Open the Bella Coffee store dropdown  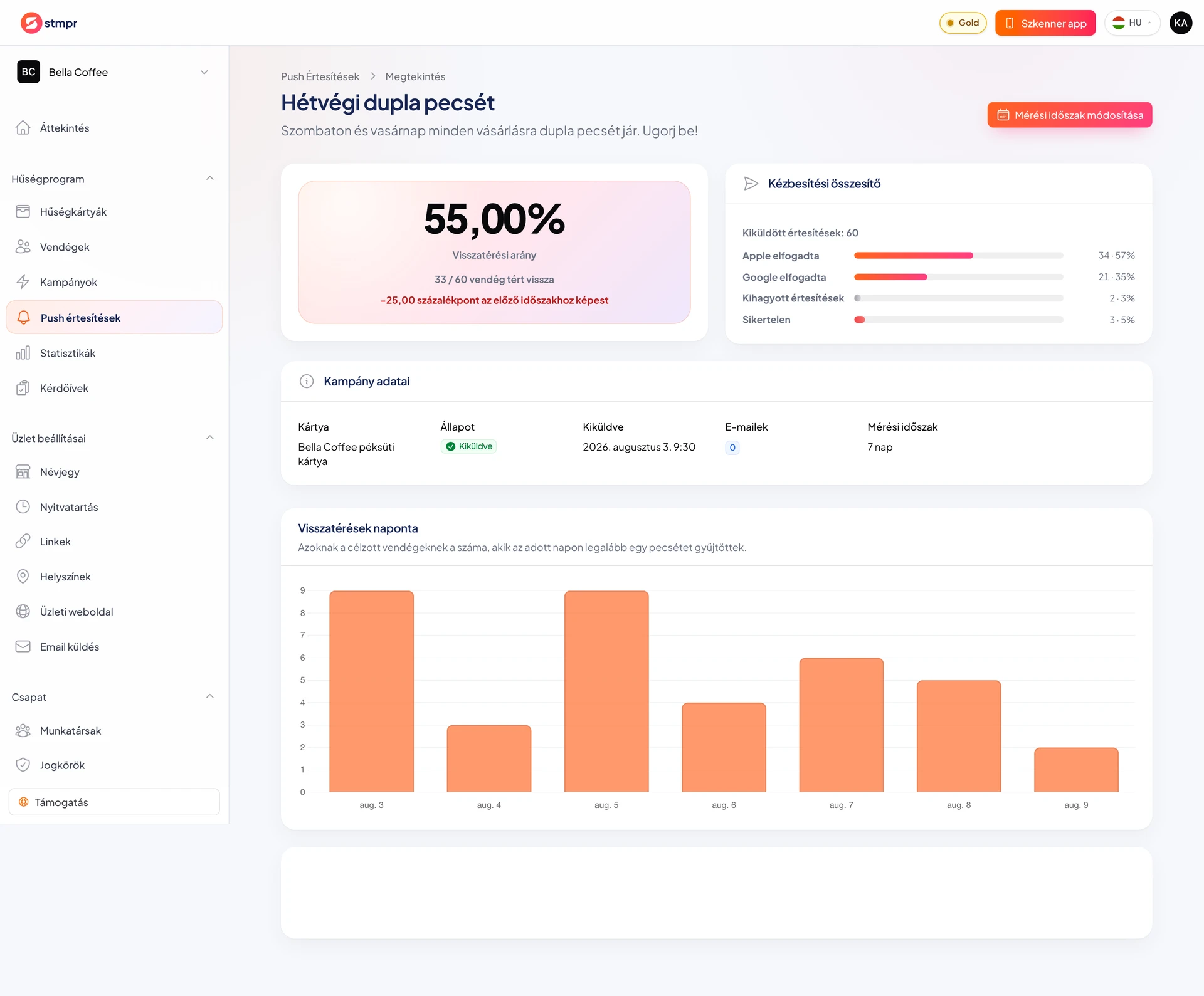114,72
